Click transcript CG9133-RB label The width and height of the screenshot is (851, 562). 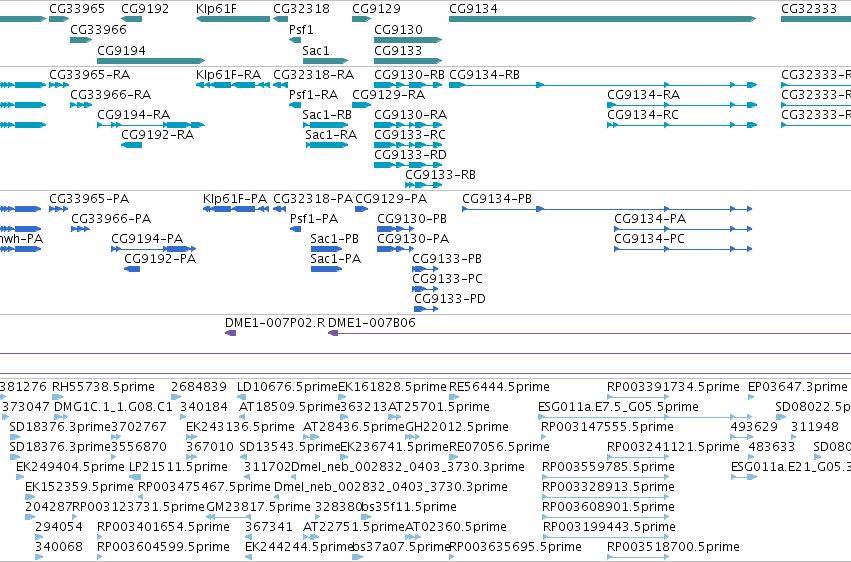pyautogui.click(x=441, y=175)
